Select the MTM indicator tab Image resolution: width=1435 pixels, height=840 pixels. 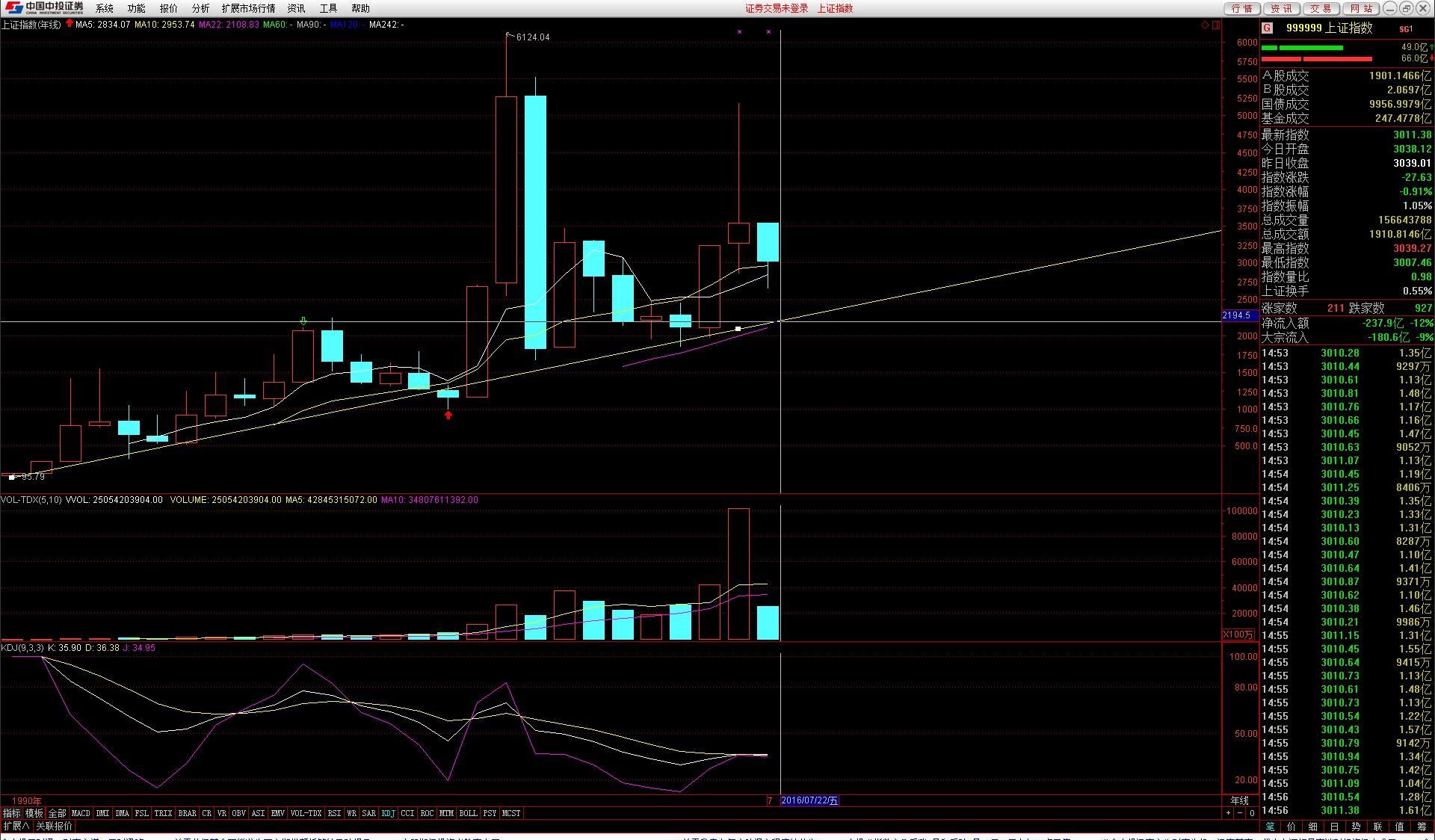pyautogui.click(x=446, y=813)
